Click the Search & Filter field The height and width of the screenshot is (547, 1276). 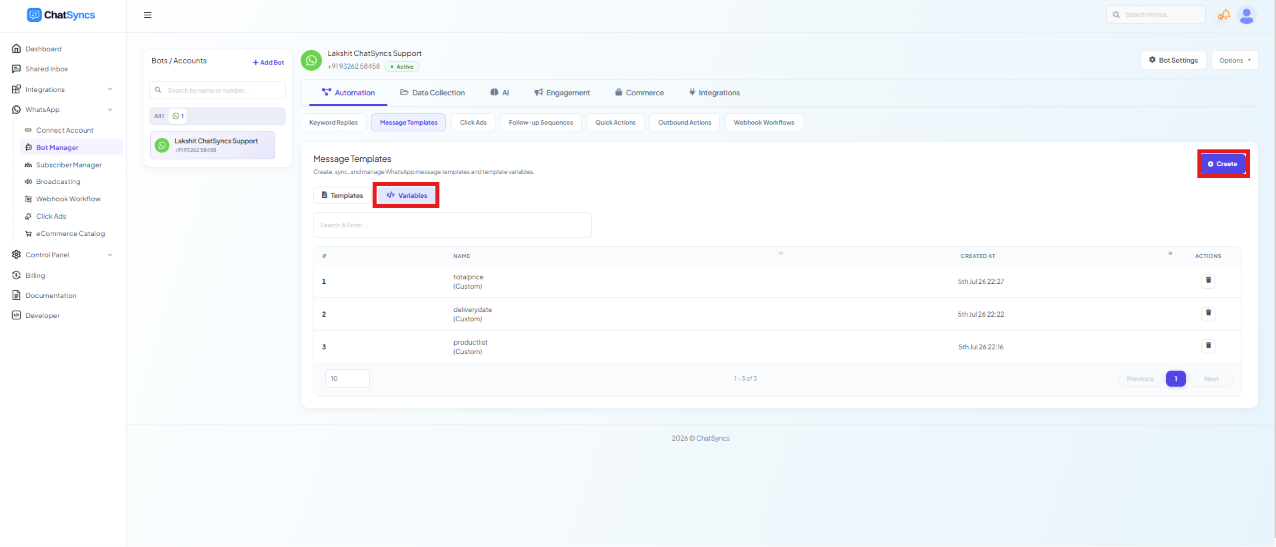point(452,225)
